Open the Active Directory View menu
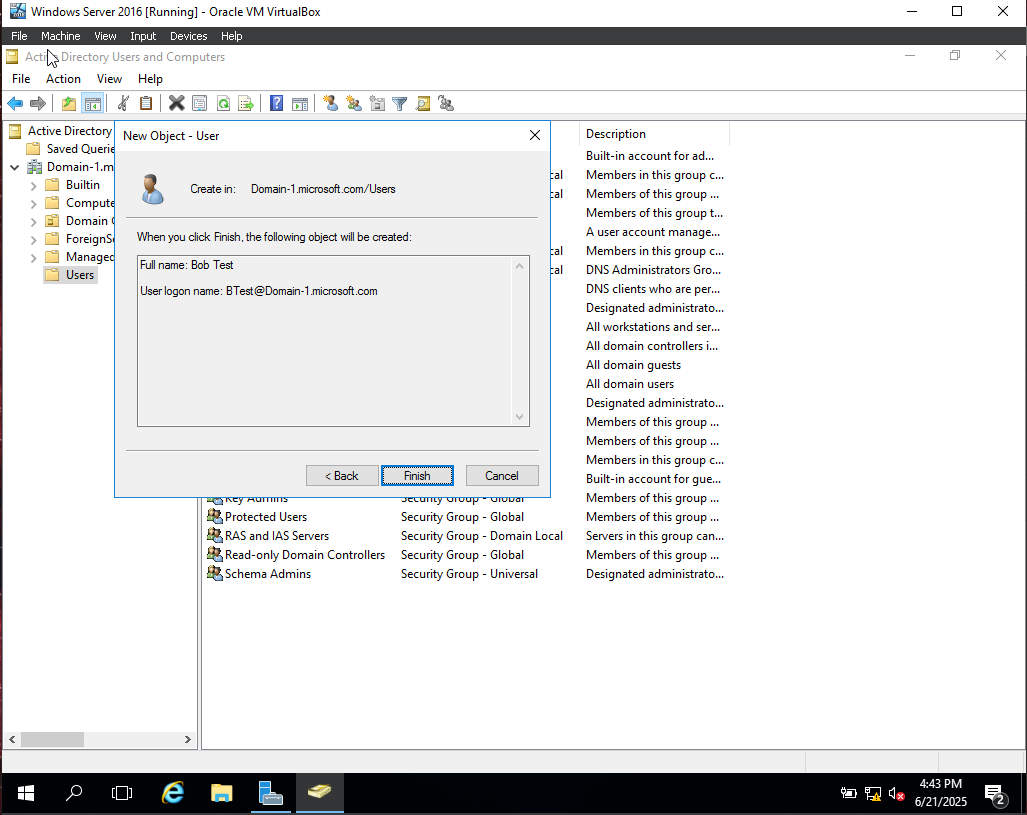Screen dimensions: 1027x815 [x=109, y=79]
